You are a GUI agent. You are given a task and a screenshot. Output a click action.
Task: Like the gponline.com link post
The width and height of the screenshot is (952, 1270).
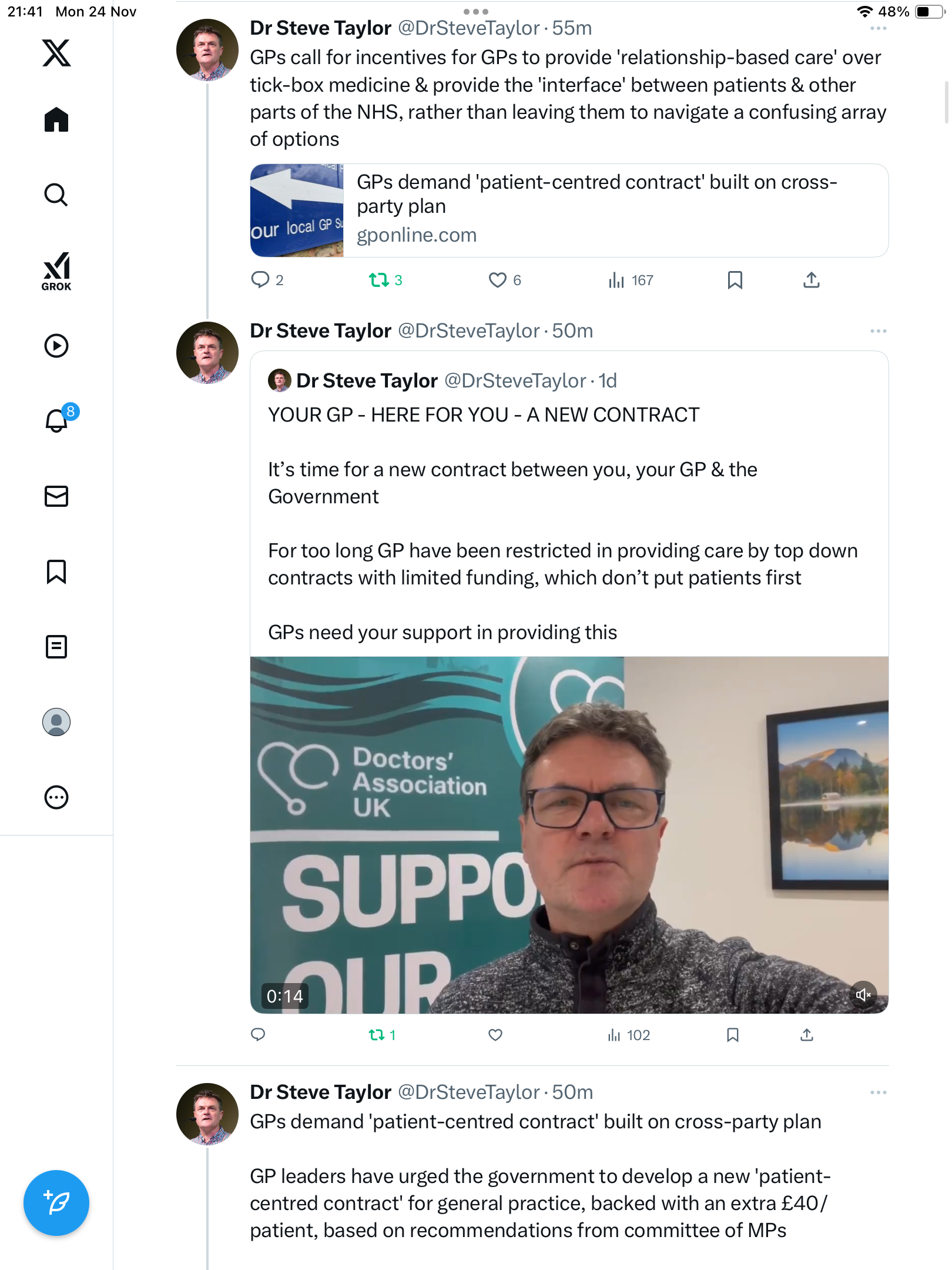click(497, 280)
